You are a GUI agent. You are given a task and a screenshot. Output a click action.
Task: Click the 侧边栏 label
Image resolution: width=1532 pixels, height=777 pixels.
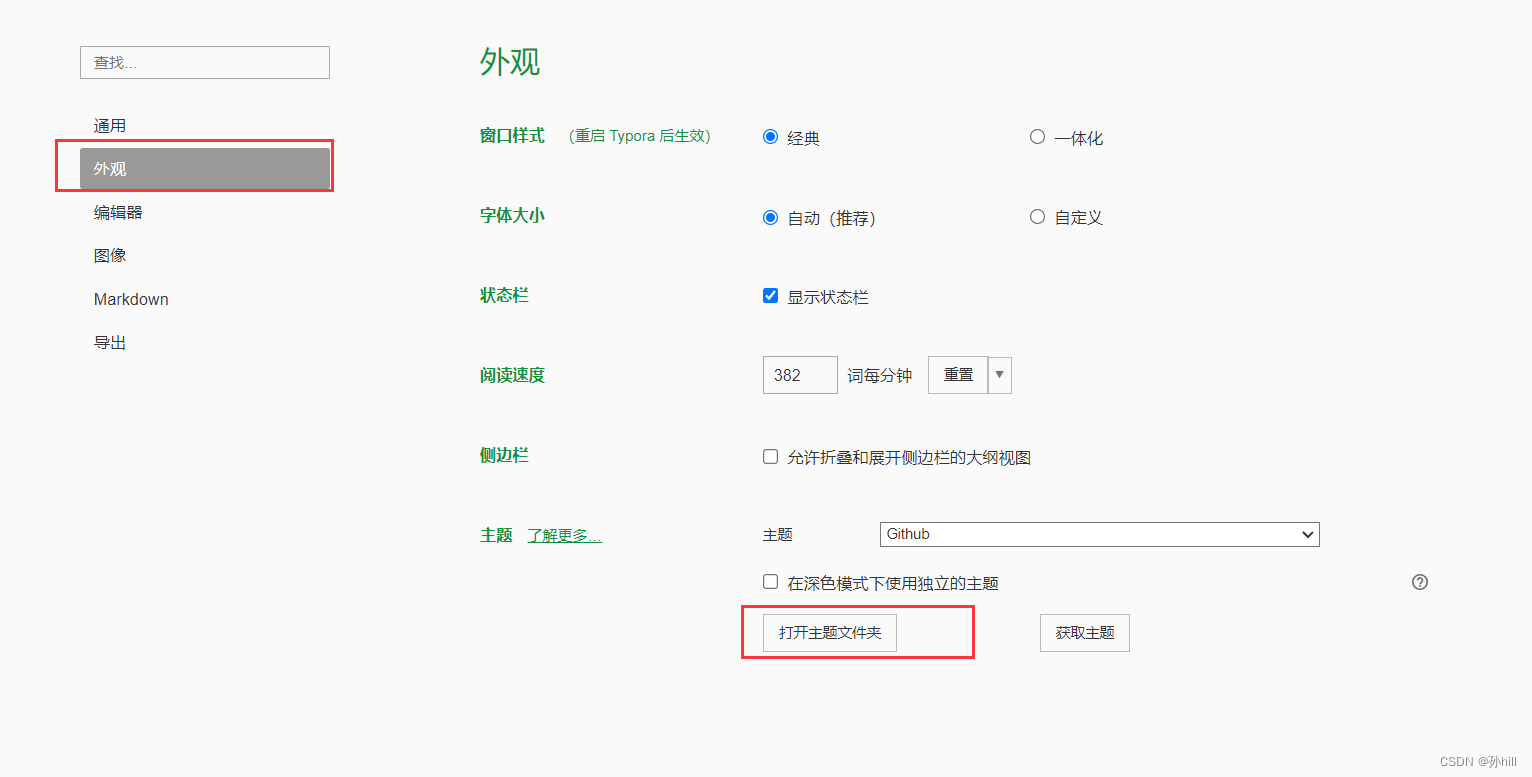click(504, 456)
